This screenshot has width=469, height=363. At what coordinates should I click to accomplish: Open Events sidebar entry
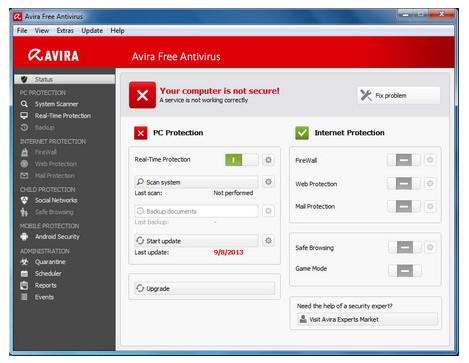coord(44,297)
